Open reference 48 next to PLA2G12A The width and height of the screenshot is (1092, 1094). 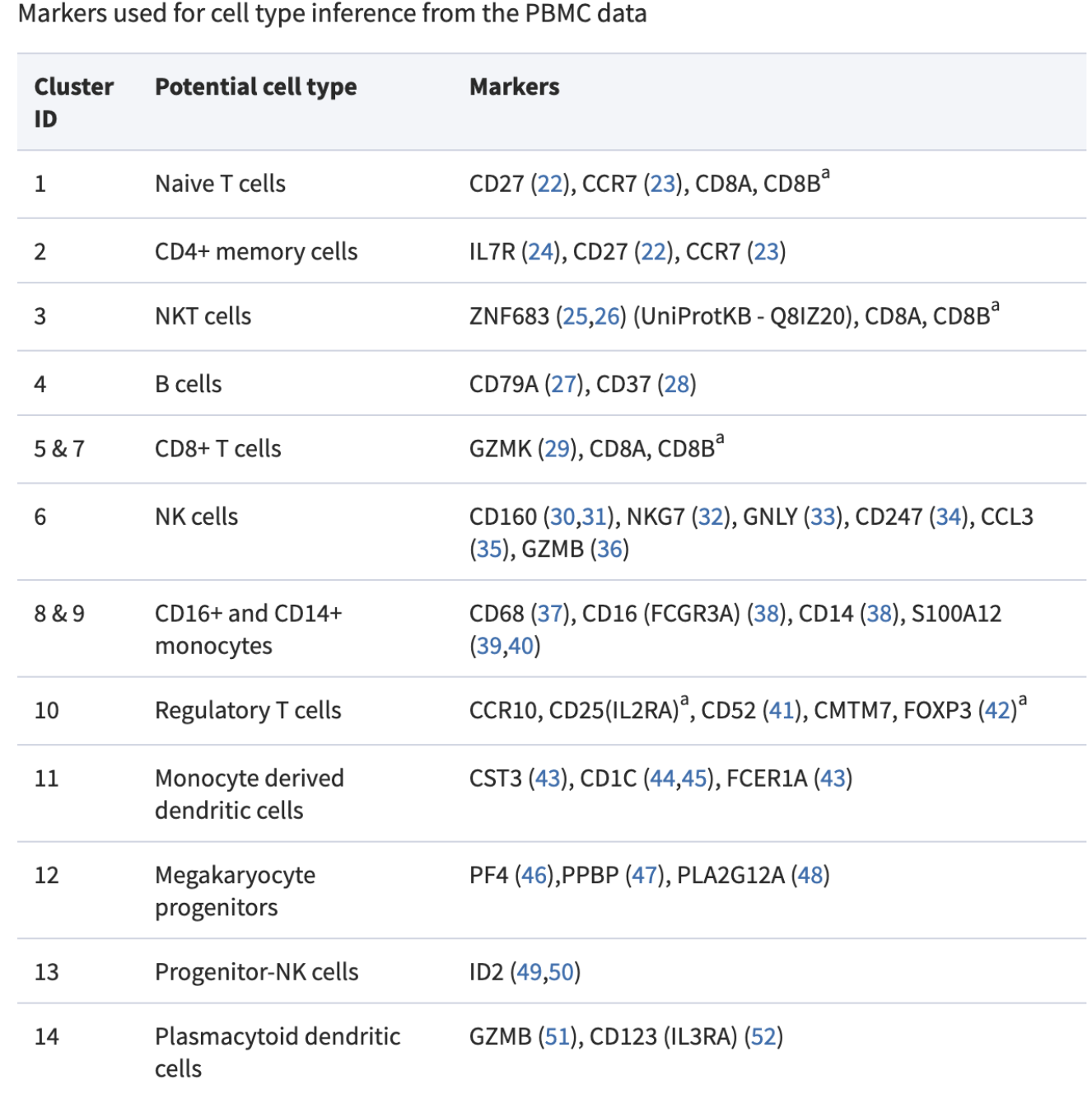point(810,876)
